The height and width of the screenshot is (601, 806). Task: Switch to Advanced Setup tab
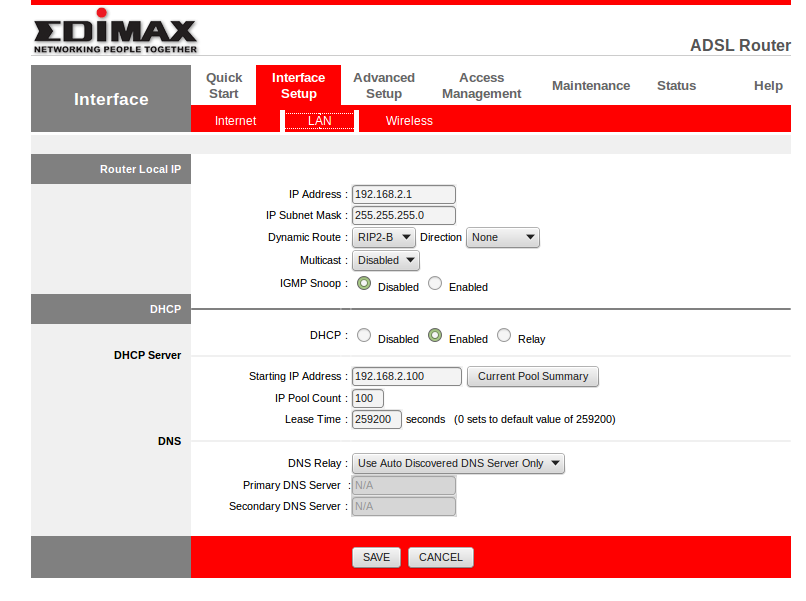click(384, 85)
